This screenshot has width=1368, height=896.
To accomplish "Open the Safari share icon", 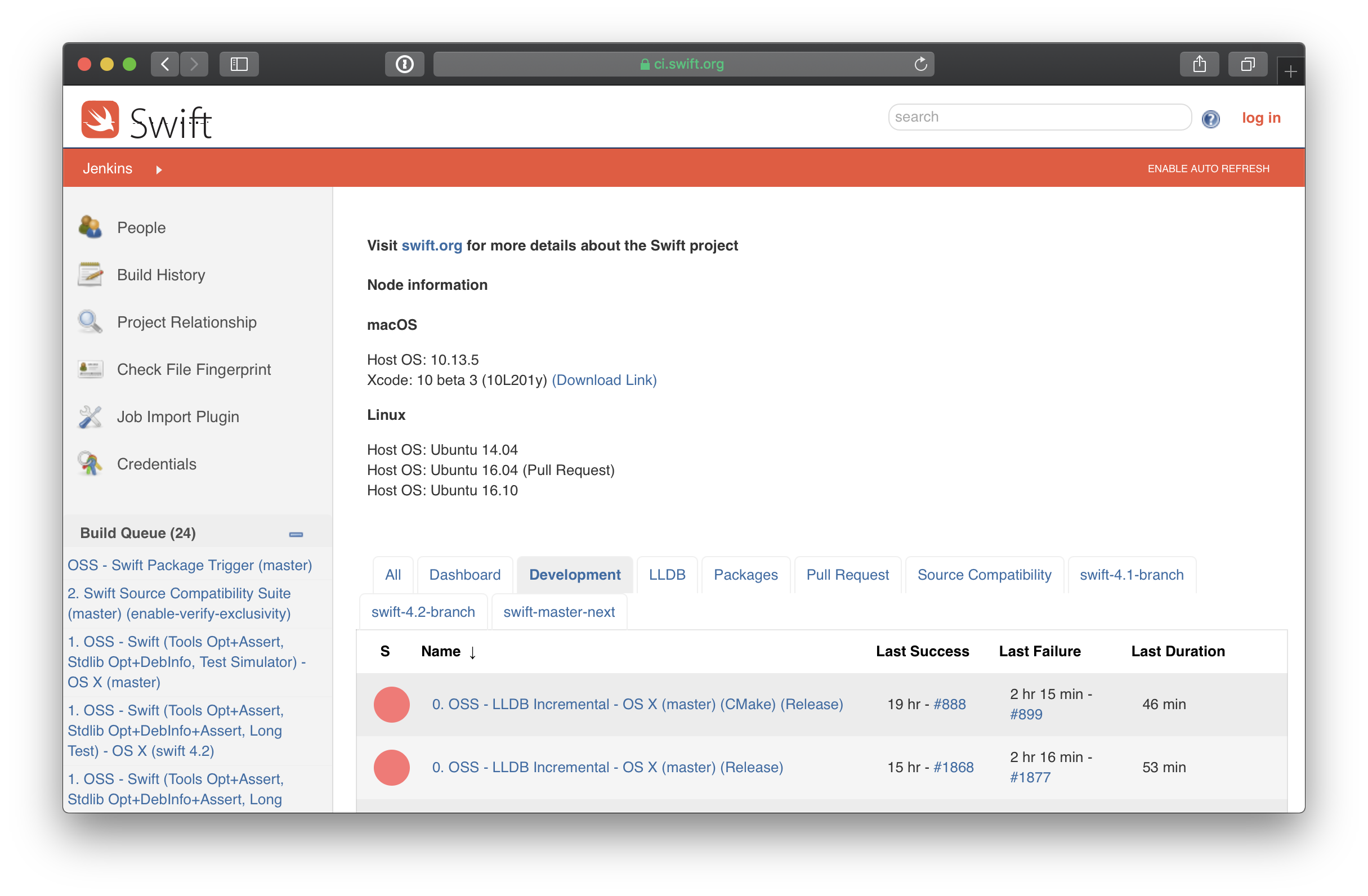I will click(1199, 64).
